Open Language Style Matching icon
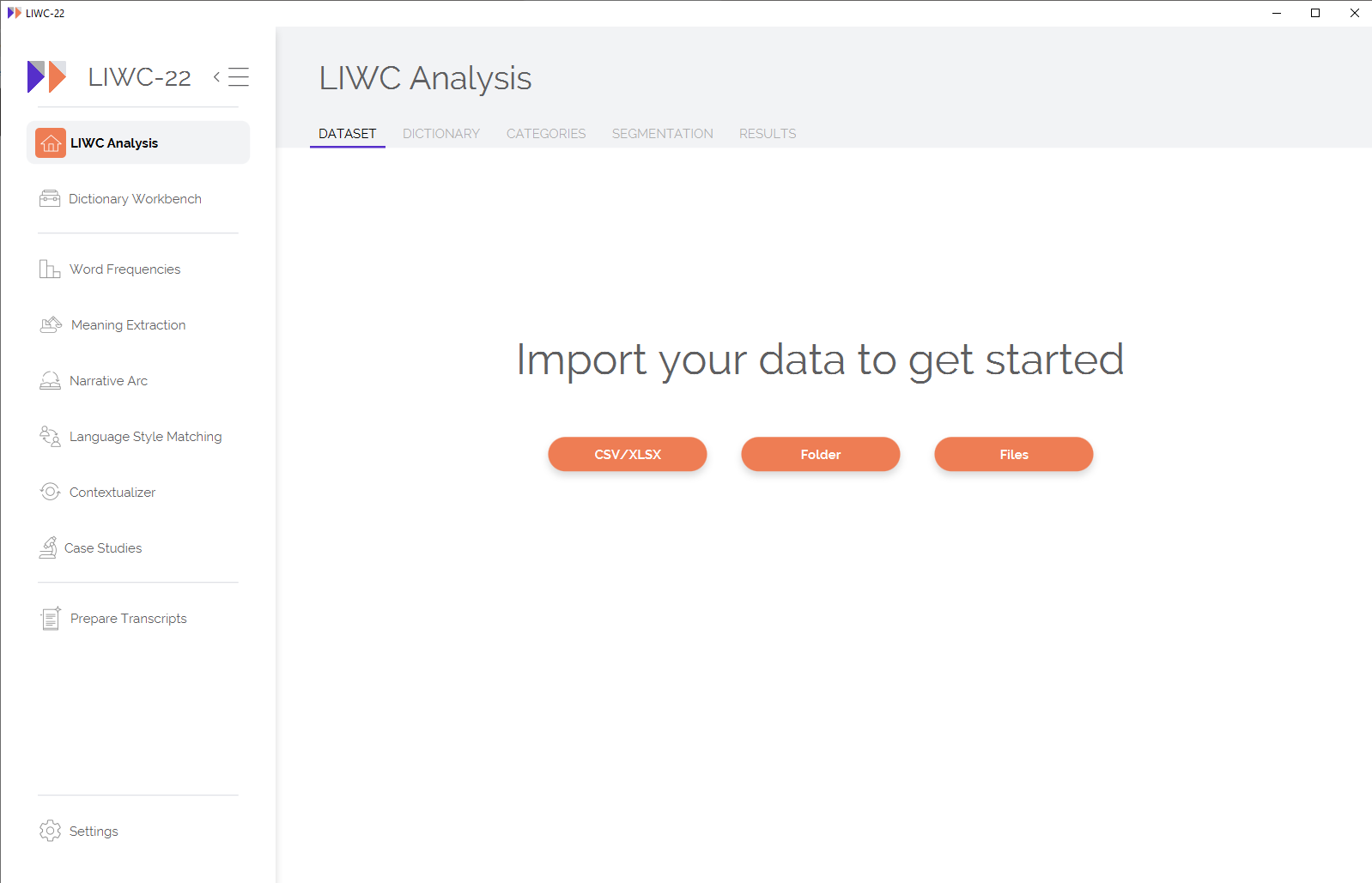The width and height of the screenshot is (1372, 883). [50, 437]
